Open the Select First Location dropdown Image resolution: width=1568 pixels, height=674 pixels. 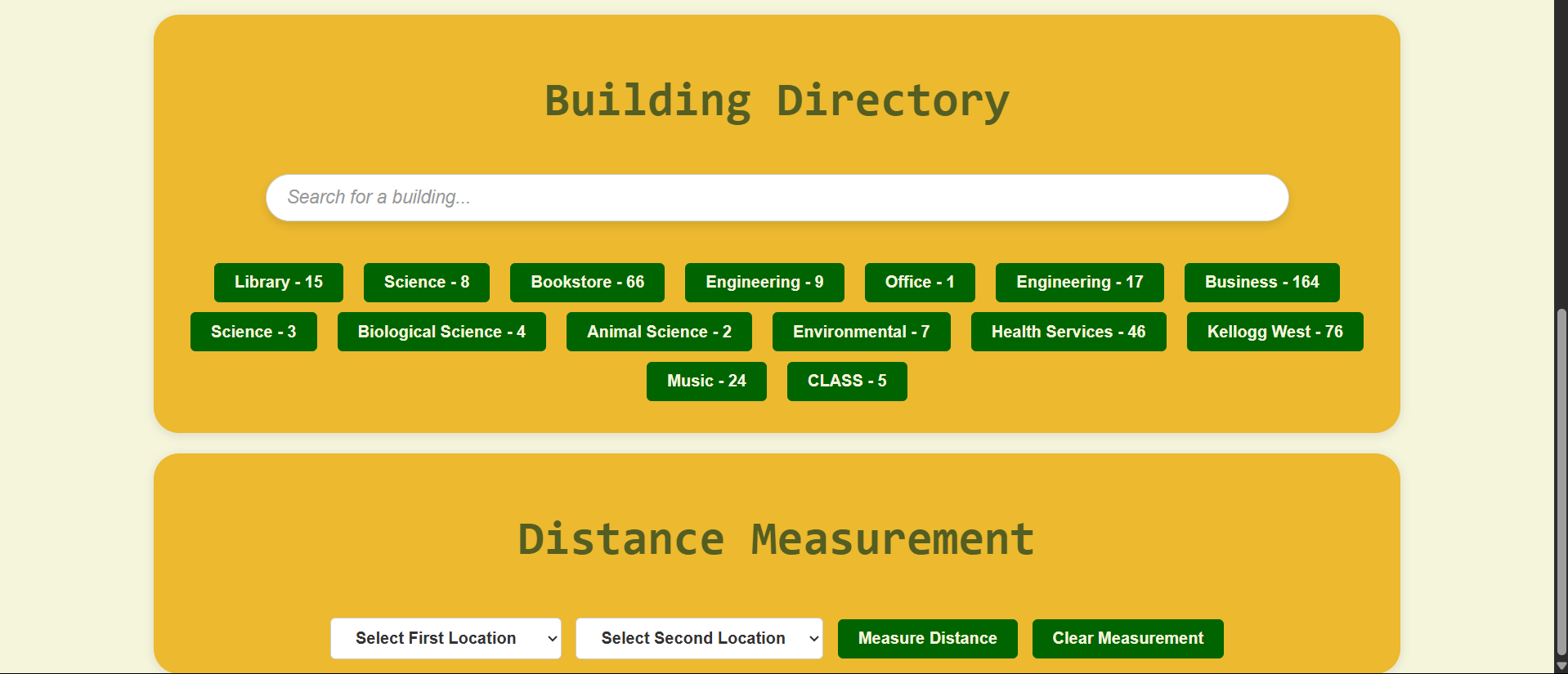coord(446,638)
